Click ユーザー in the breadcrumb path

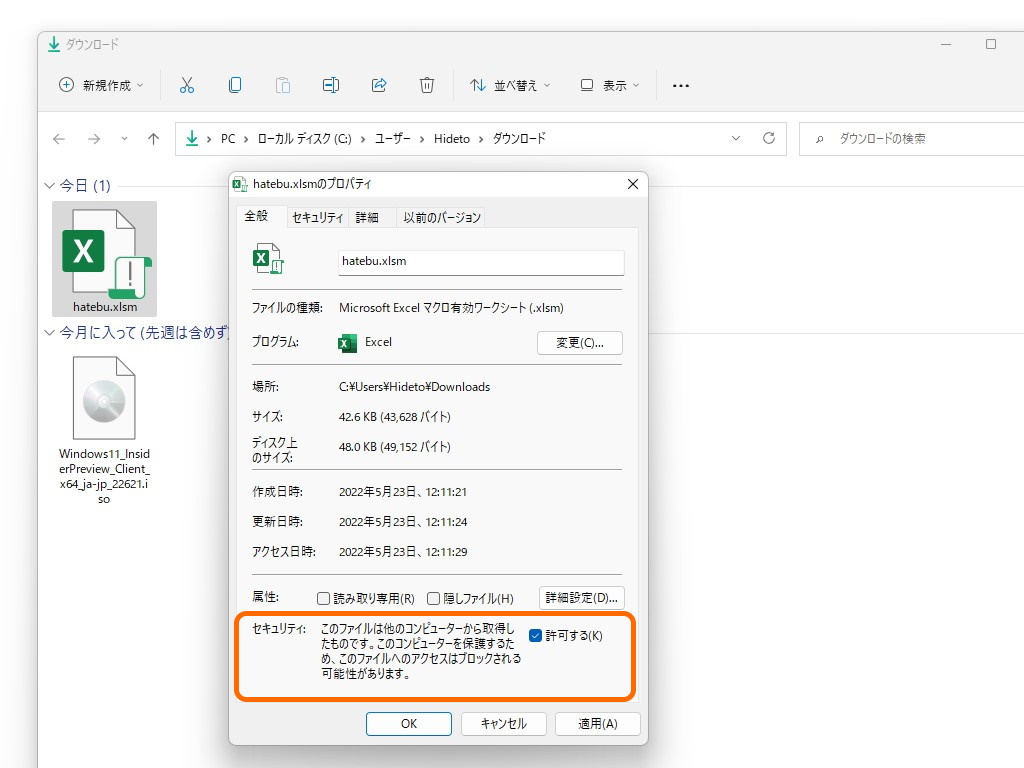[392, 138]
